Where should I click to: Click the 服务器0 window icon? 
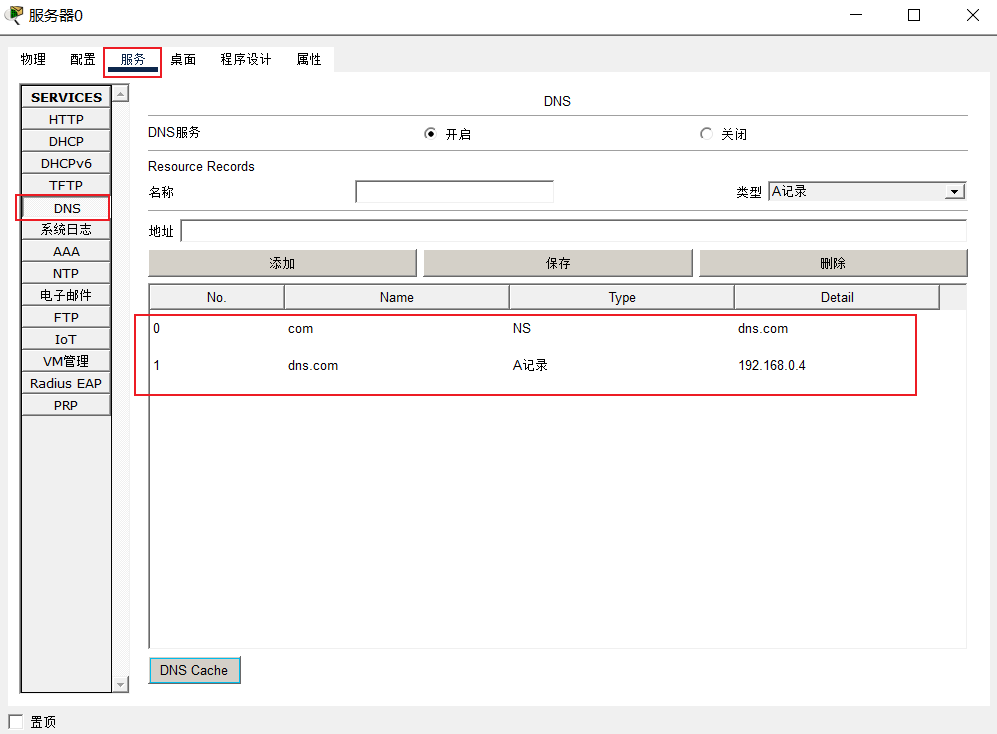click(14, 15)
